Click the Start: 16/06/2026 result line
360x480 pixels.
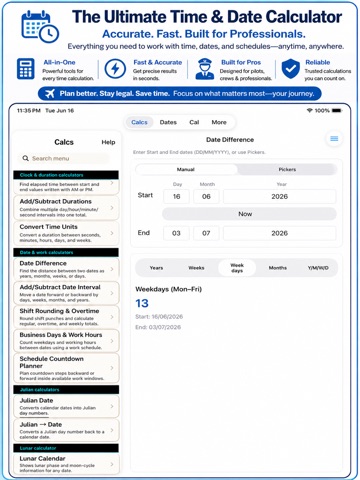159,317
